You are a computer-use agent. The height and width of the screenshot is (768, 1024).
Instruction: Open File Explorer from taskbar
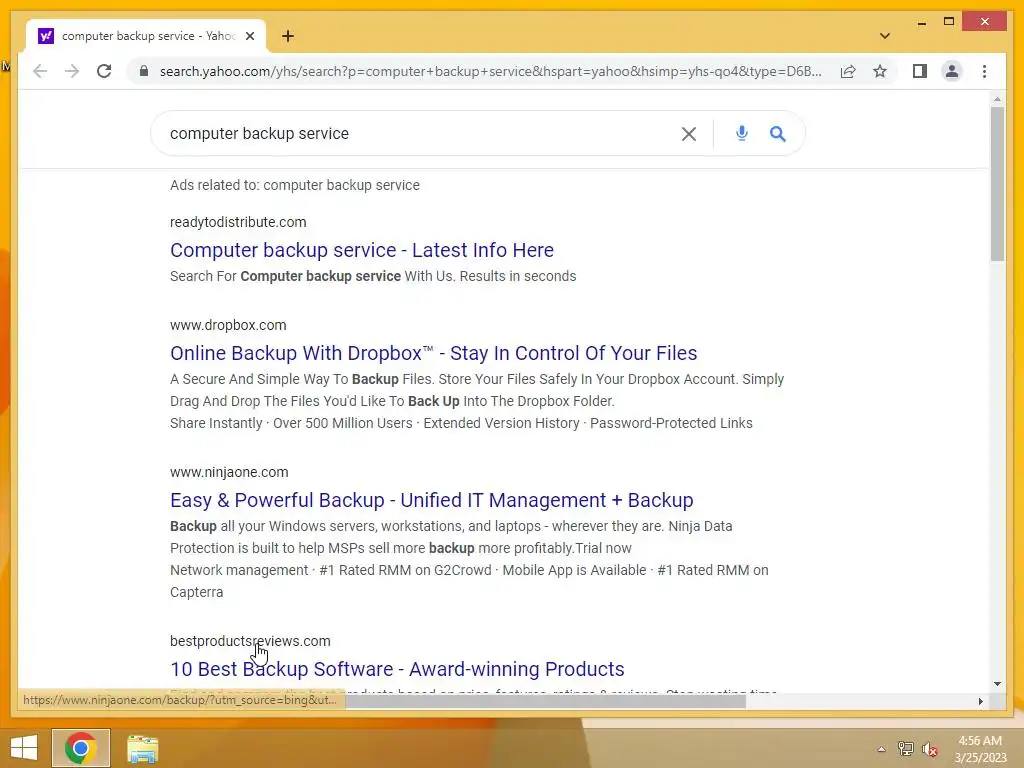pos(142,748)
